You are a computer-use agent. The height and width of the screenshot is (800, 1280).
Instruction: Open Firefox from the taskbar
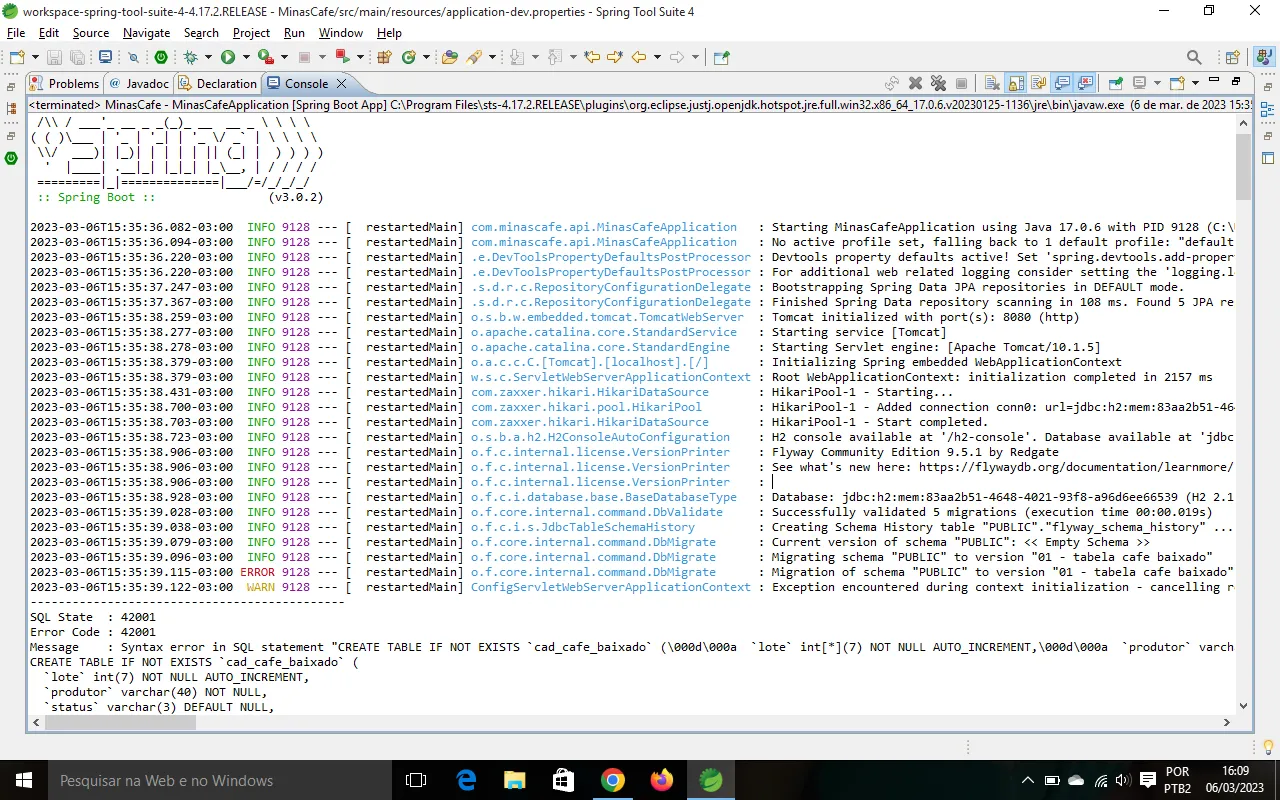662,780
